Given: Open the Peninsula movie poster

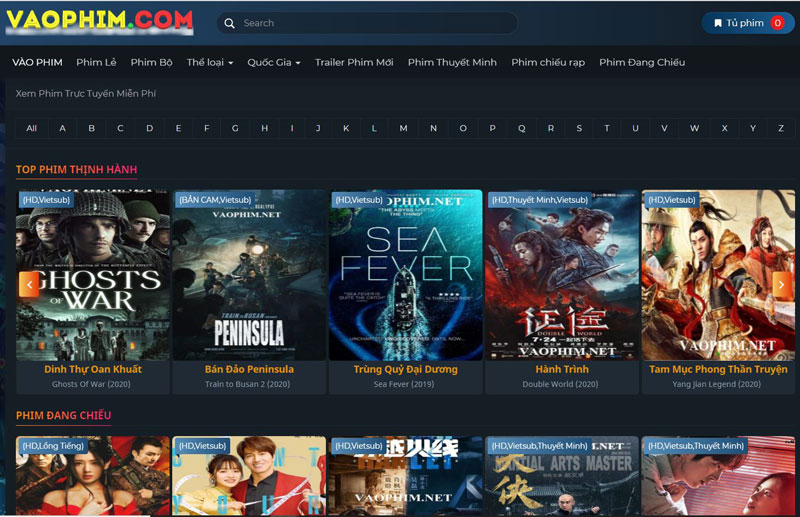Looking at the screenshot, I should click(249, 276).
